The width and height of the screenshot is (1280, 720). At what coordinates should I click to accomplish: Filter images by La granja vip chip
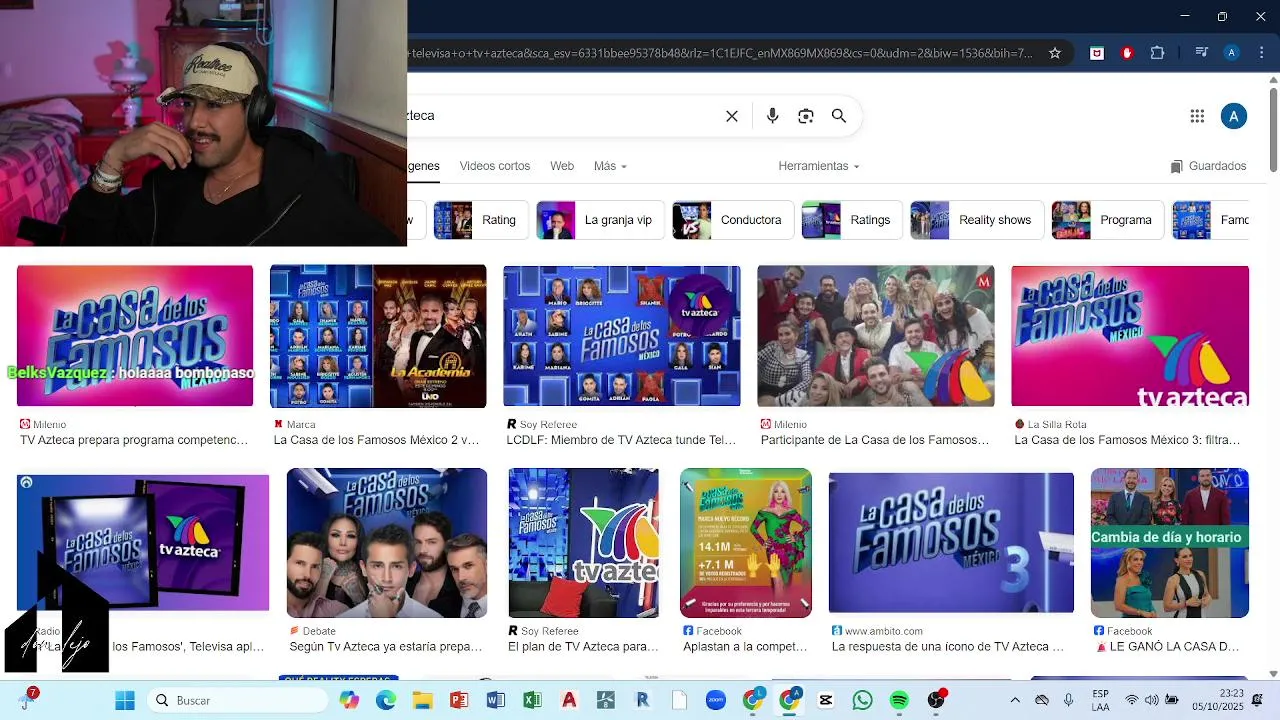(600, 220)
